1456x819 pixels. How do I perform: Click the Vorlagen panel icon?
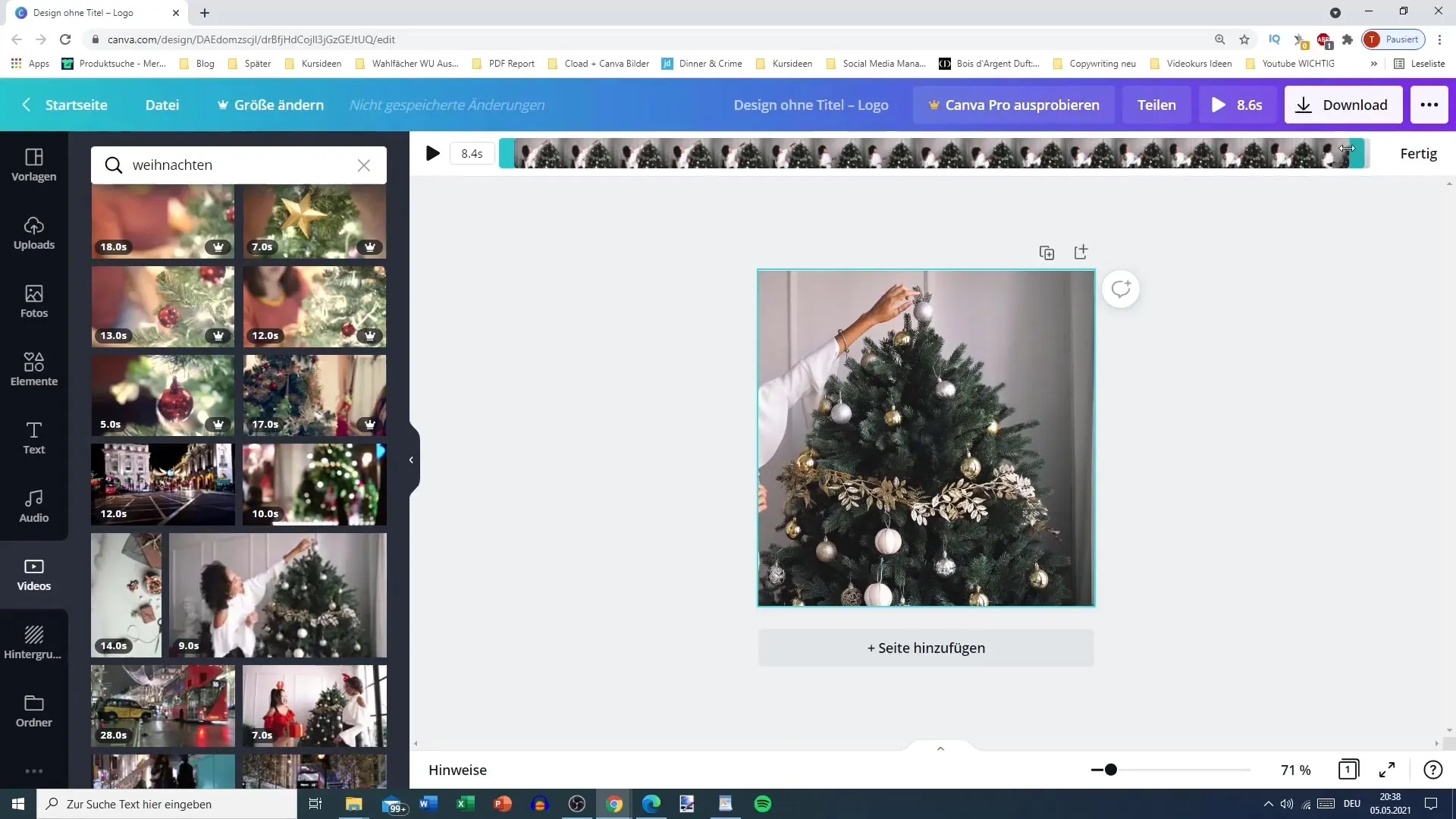tap(34, 163)
